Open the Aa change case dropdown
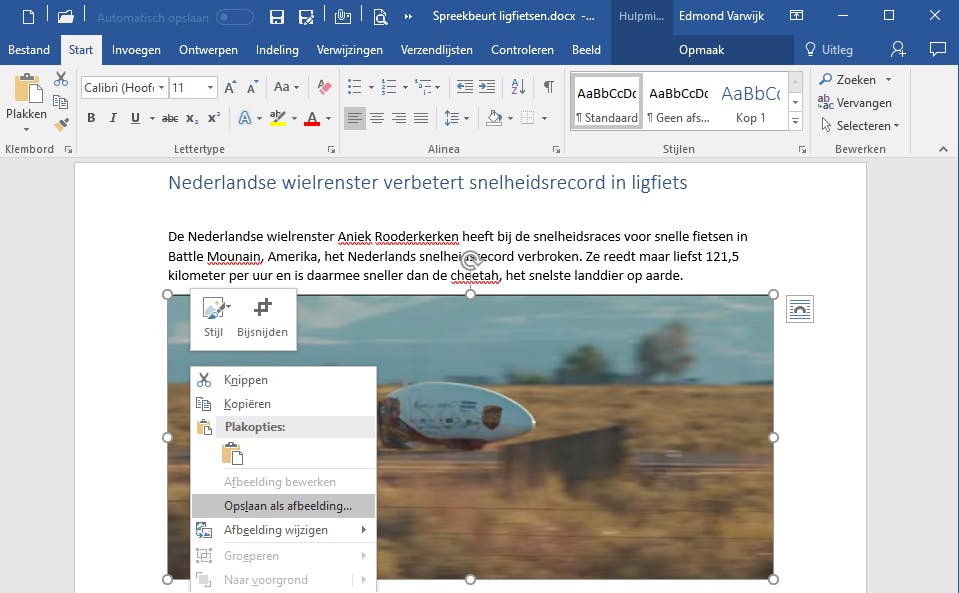Image resolution: width=959 pixels, height=593 pixels. click(x=286, y=87)
